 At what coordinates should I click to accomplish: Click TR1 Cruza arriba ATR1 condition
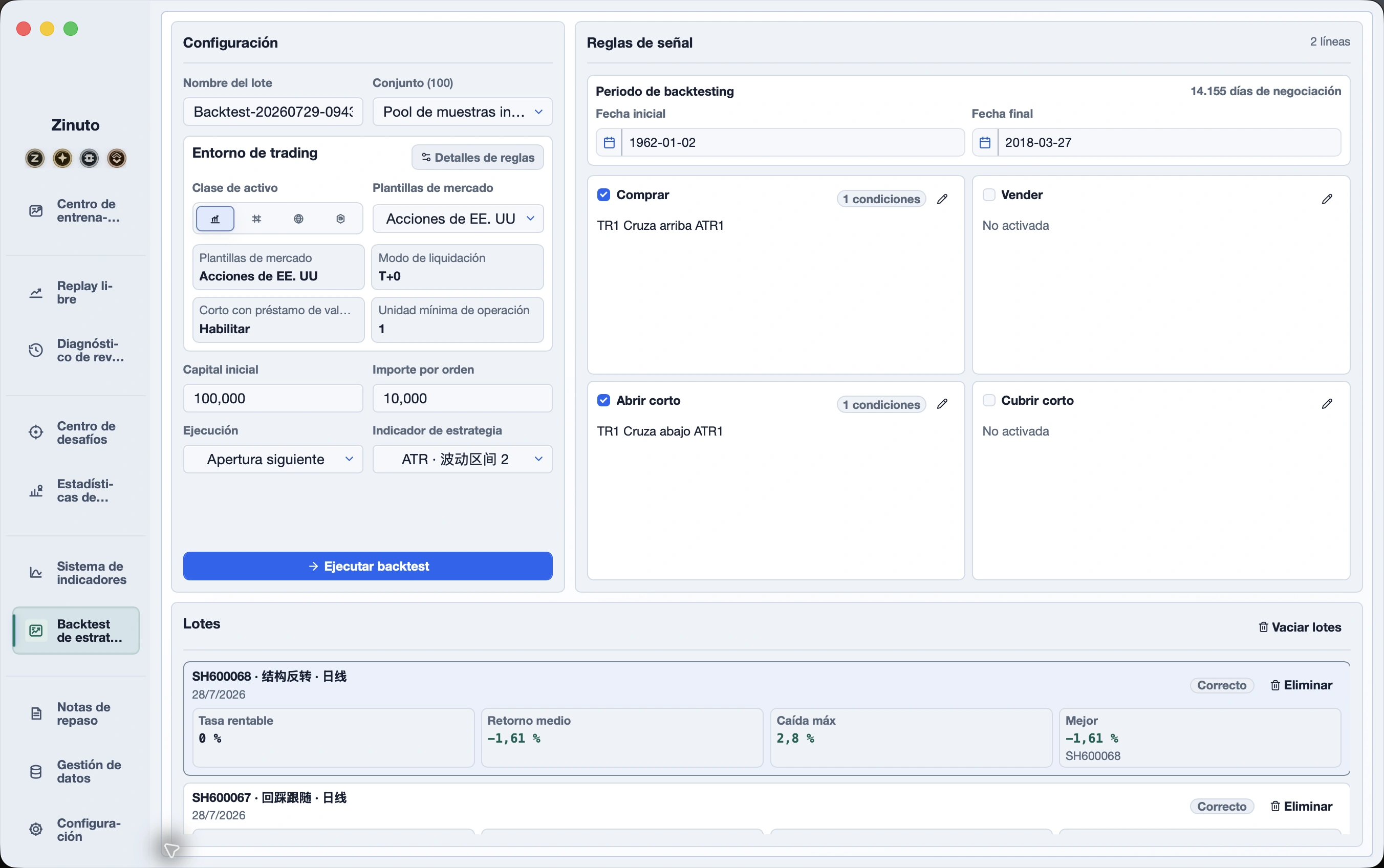(660, 226)
